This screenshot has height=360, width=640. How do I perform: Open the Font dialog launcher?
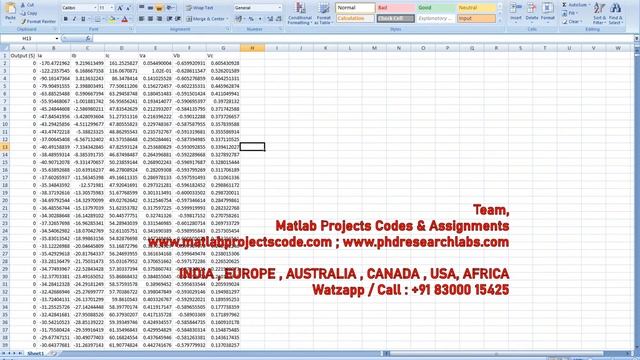(131, 29)
